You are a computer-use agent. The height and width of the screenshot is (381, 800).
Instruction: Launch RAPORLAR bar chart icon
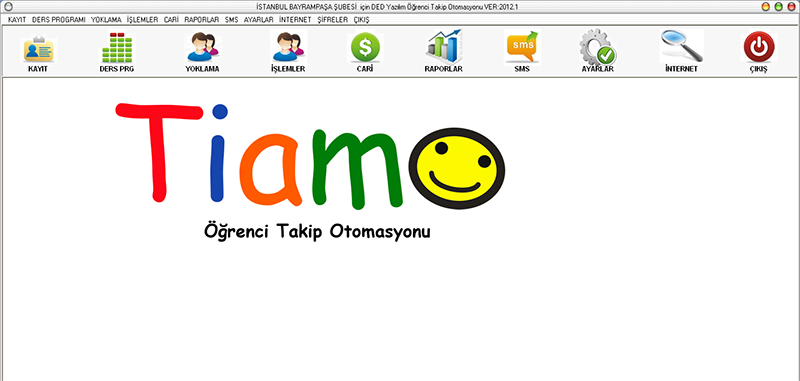tap(443, 46)
